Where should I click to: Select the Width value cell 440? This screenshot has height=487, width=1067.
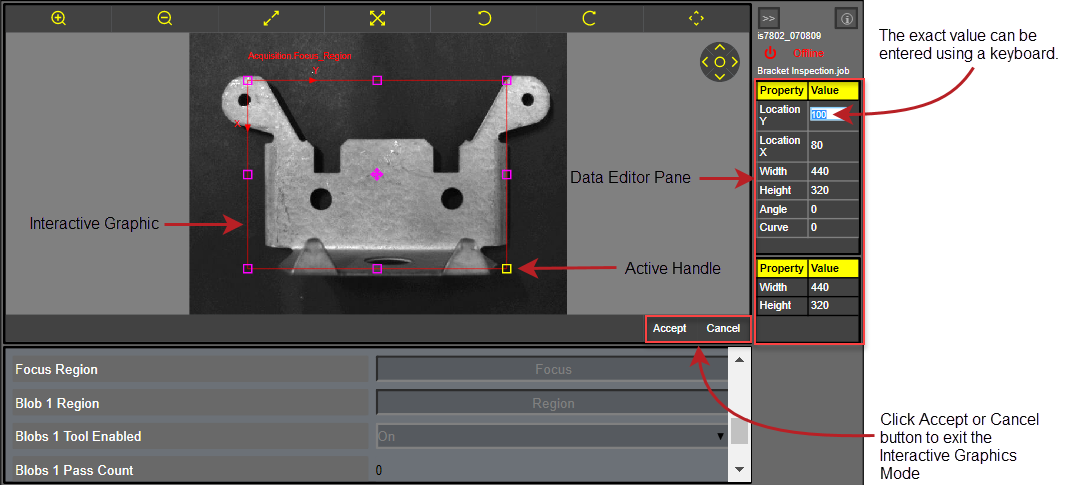click(832, 171)
